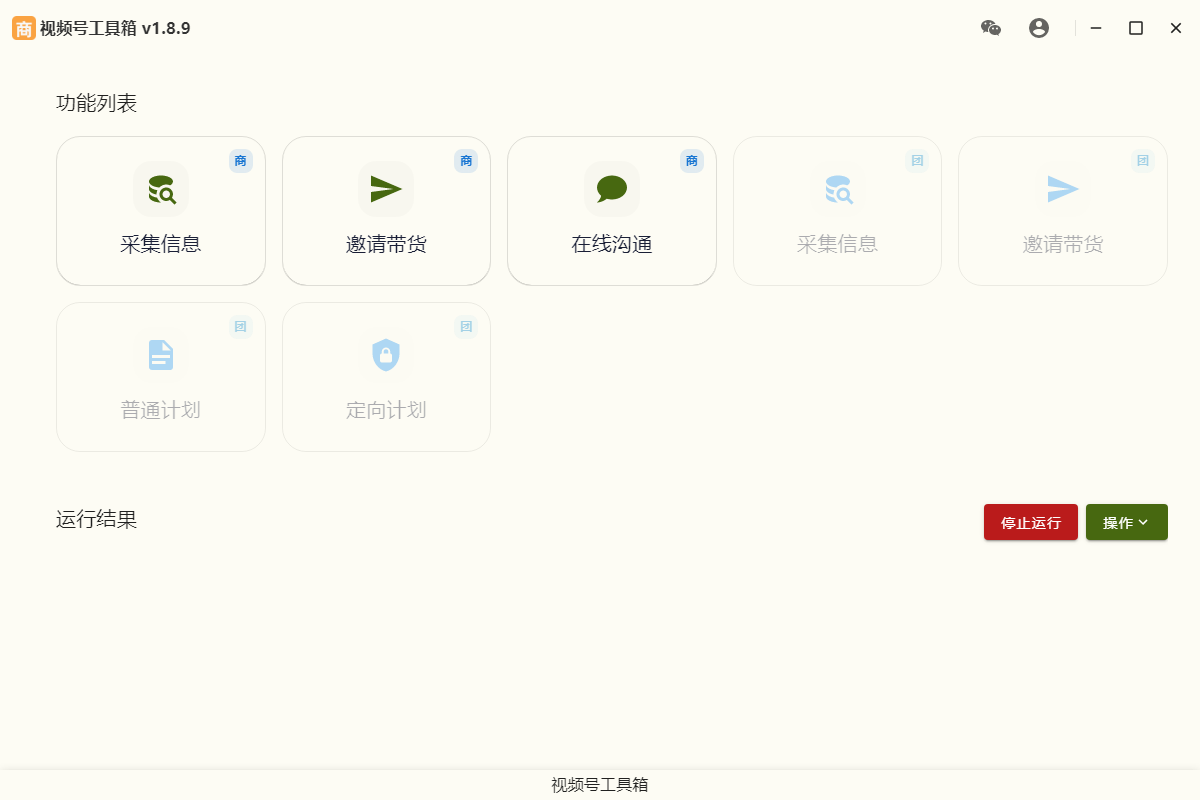
Task: Click the 团 badge on the greyed 邀请带货 card
Action: coord(1143,161)
